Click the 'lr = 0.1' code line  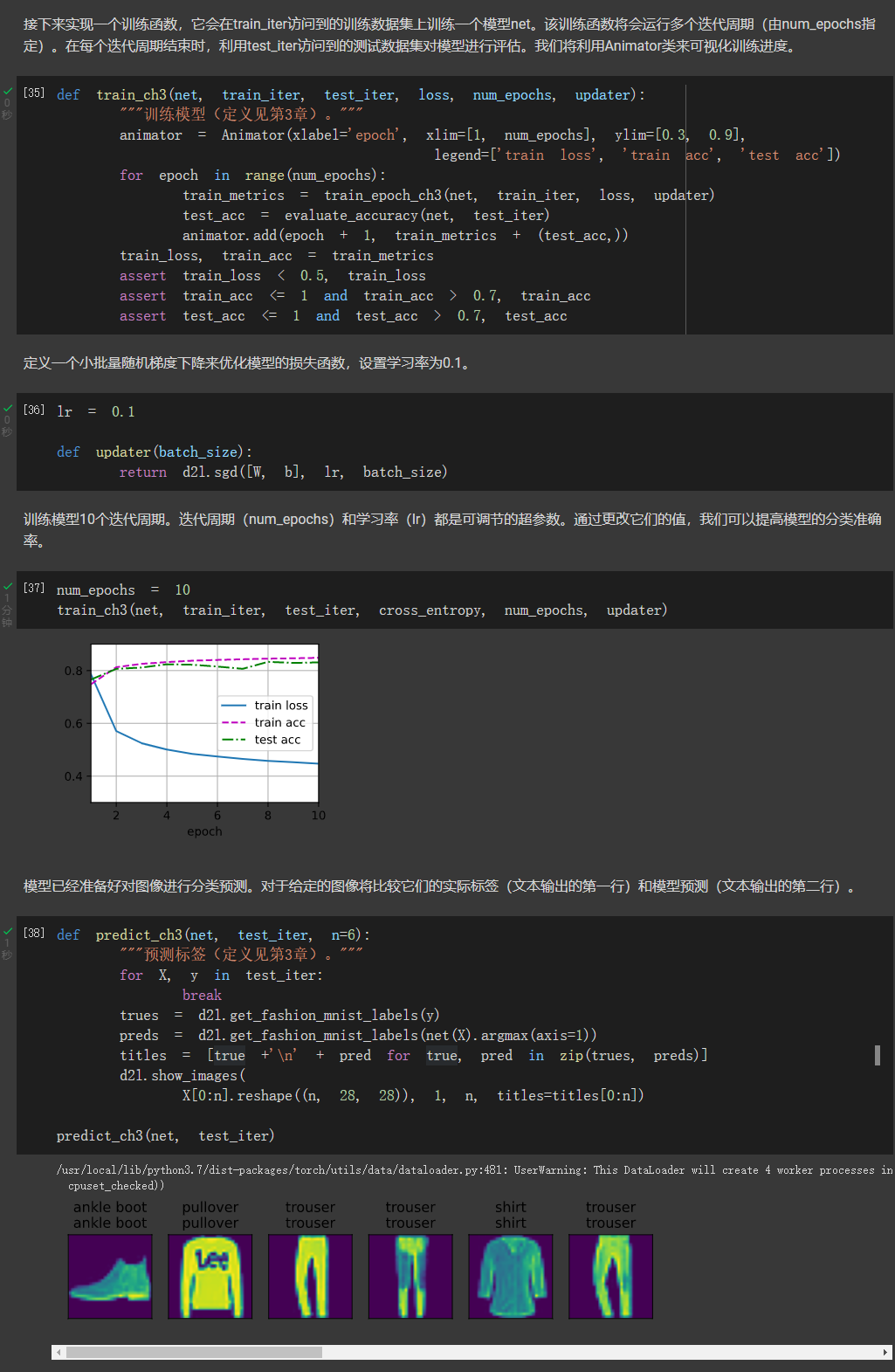coord(96,411)
